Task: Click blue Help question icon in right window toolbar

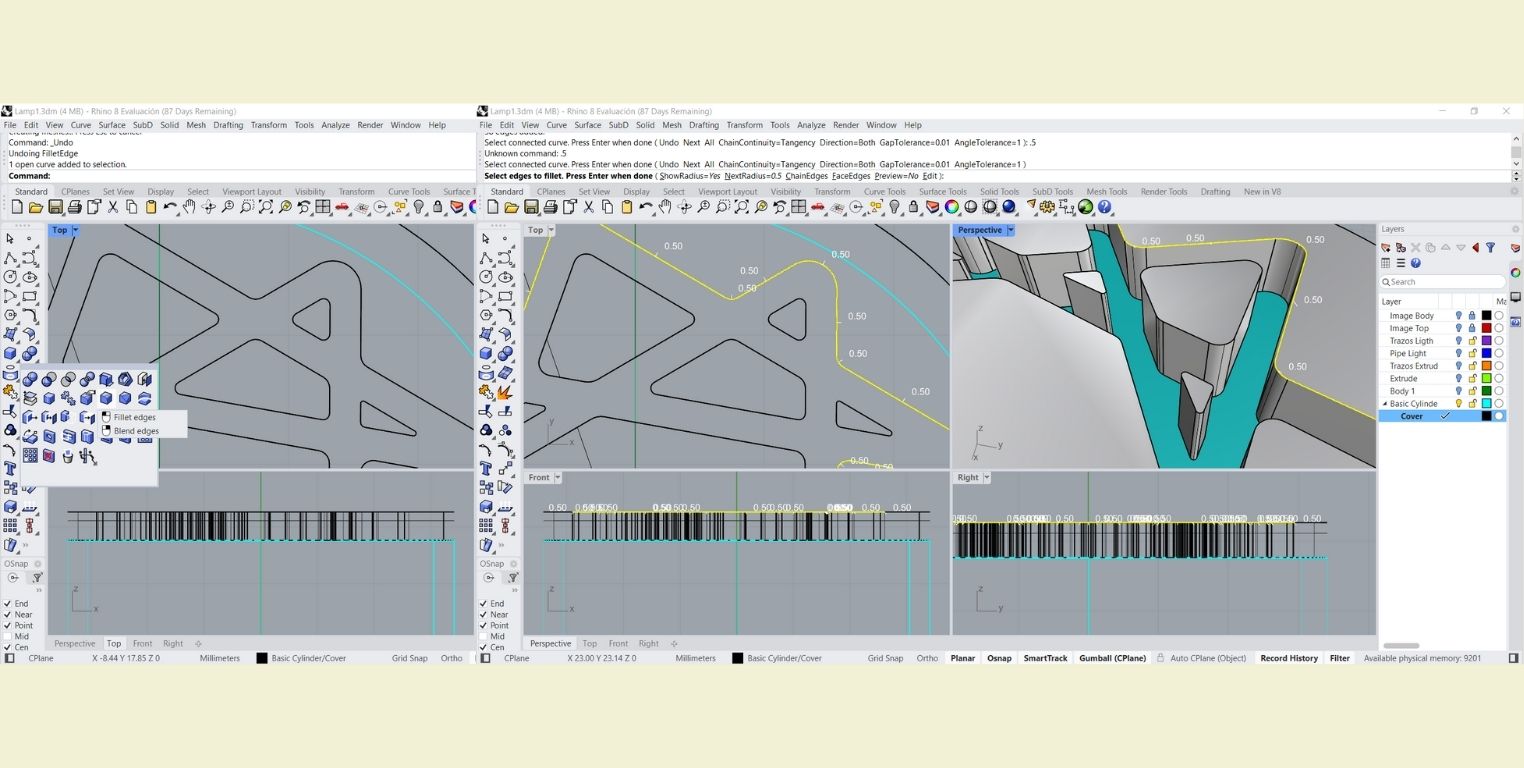Action: [x=1104, y=207]
